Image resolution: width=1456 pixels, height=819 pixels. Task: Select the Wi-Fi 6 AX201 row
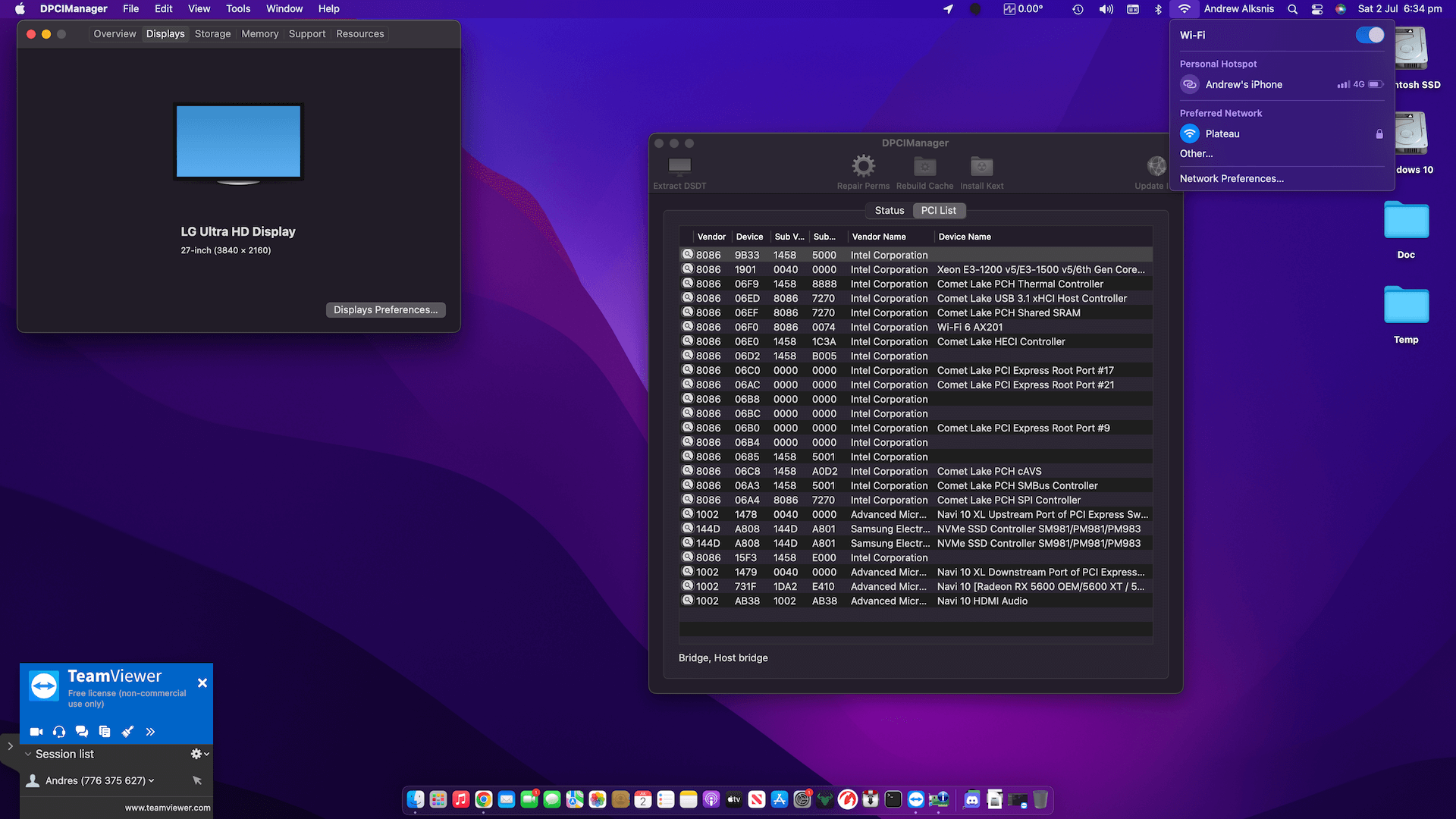click(x=969, y=328)
